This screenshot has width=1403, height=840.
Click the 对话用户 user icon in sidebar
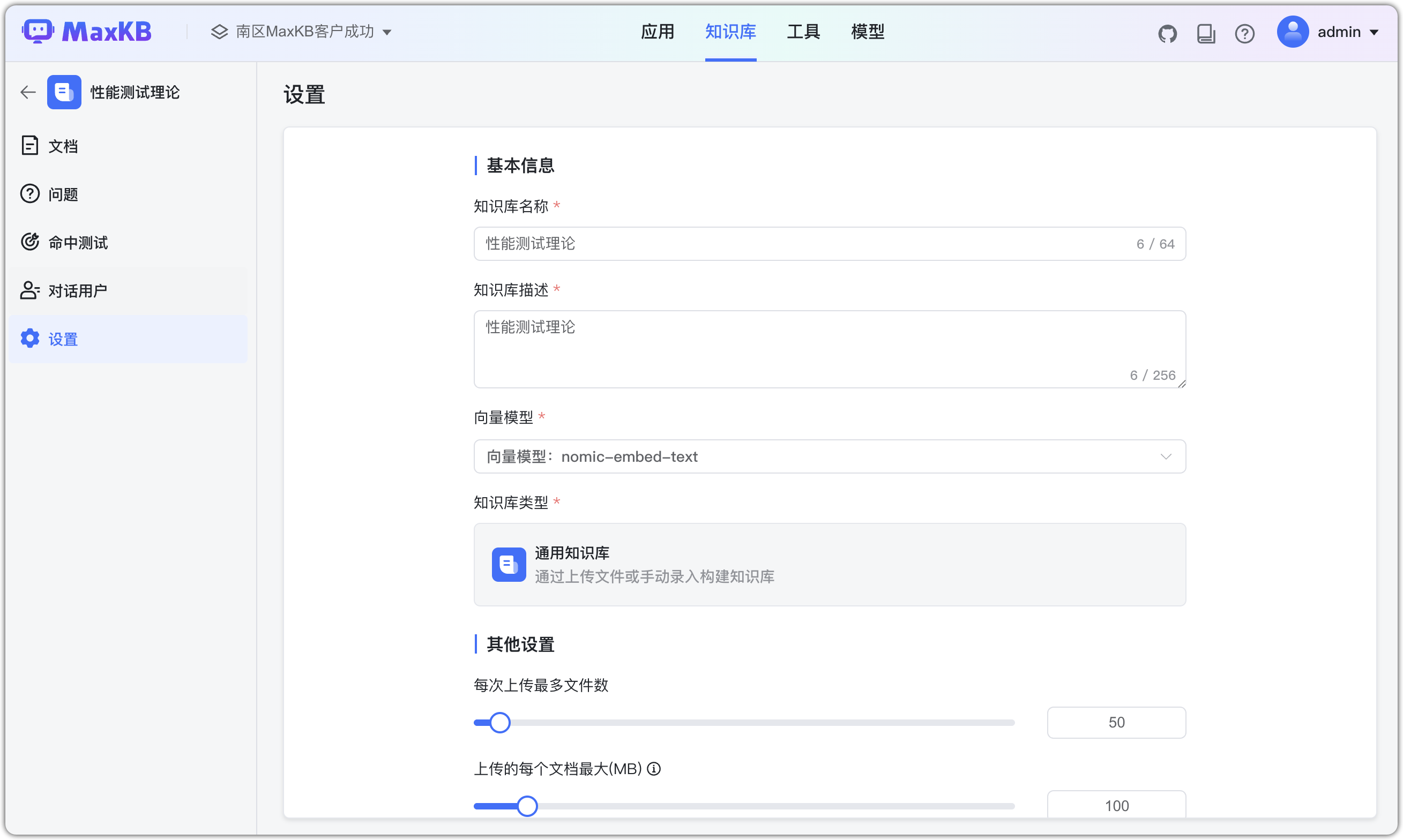[29, 290]
